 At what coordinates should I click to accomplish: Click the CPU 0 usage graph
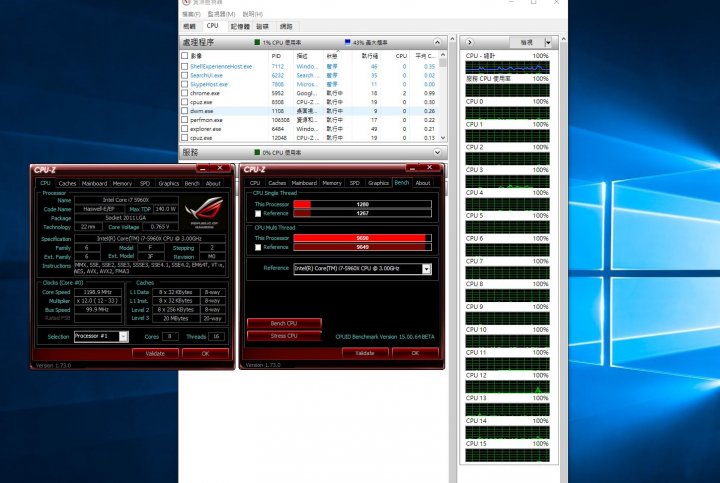(507, 113)
